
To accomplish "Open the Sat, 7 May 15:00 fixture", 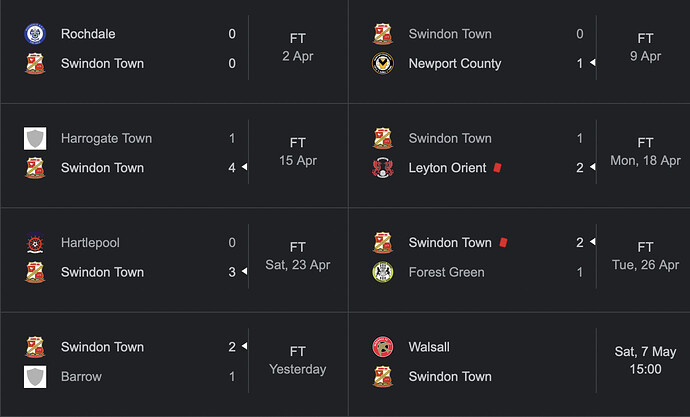I will [519, 364].
